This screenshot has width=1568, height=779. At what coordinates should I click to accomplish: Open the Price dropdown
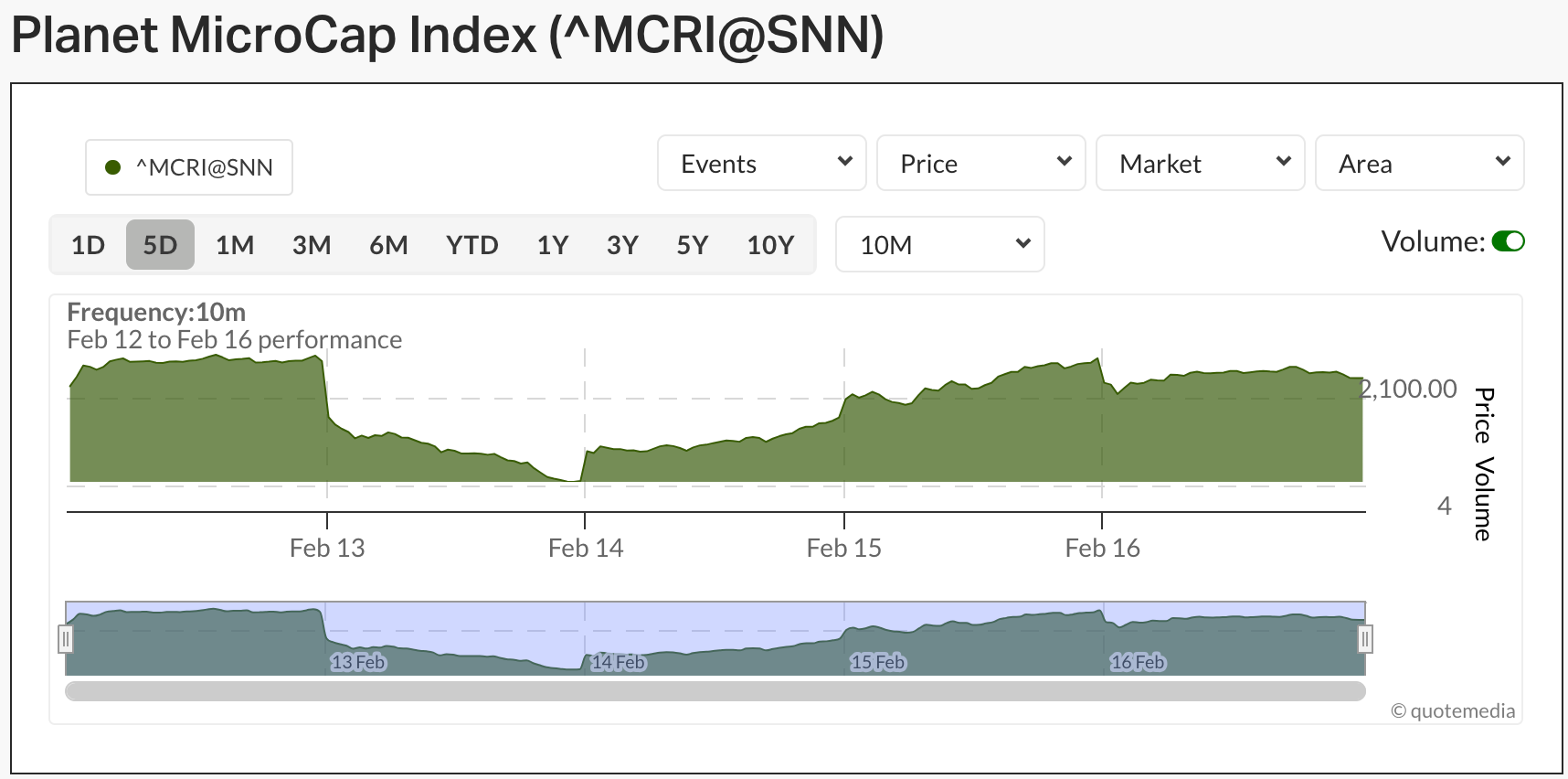click(981, 164)
